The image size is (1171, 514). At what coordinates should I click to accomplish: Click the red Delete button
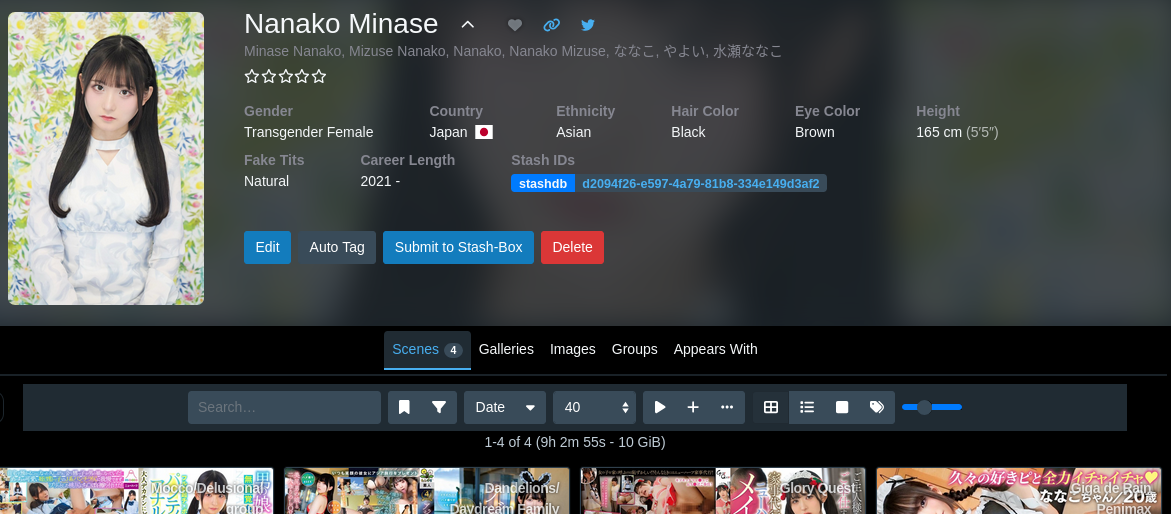point(572,247)
